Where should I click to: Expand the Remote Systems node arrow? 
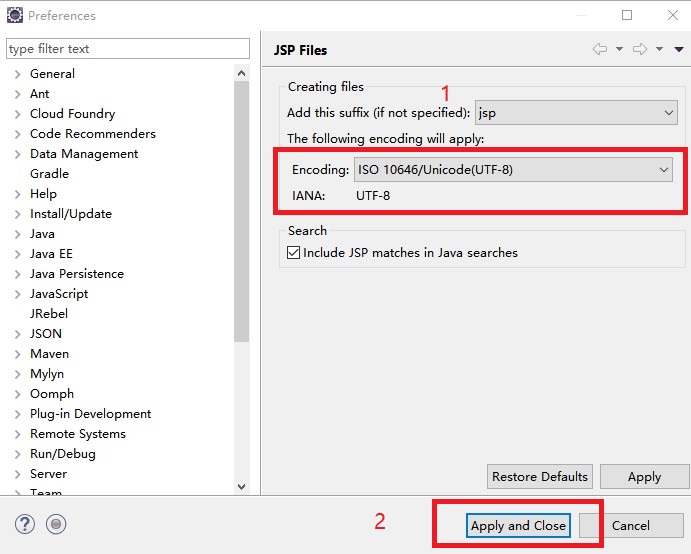[18, 434]
